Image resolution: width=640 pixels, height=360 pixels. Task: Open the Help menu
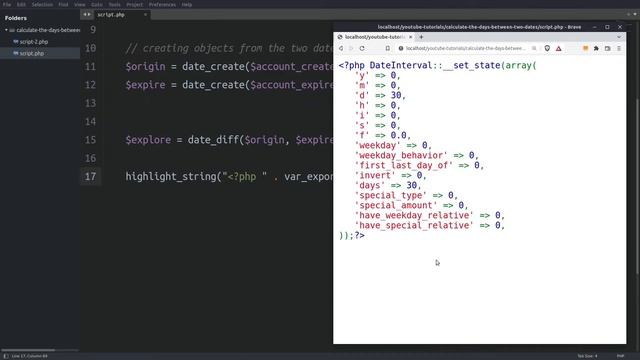click(187, 4)
